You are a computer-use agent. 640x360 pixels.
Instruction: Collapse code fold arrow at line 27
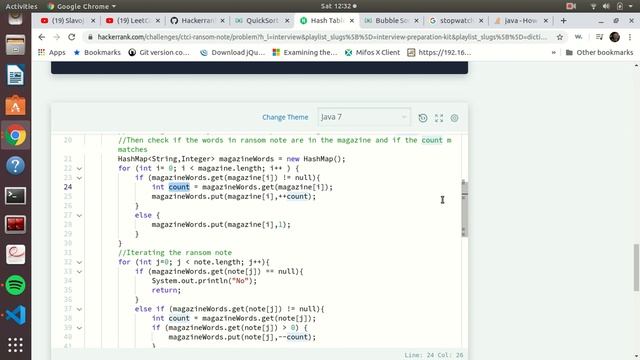[79, 216]
